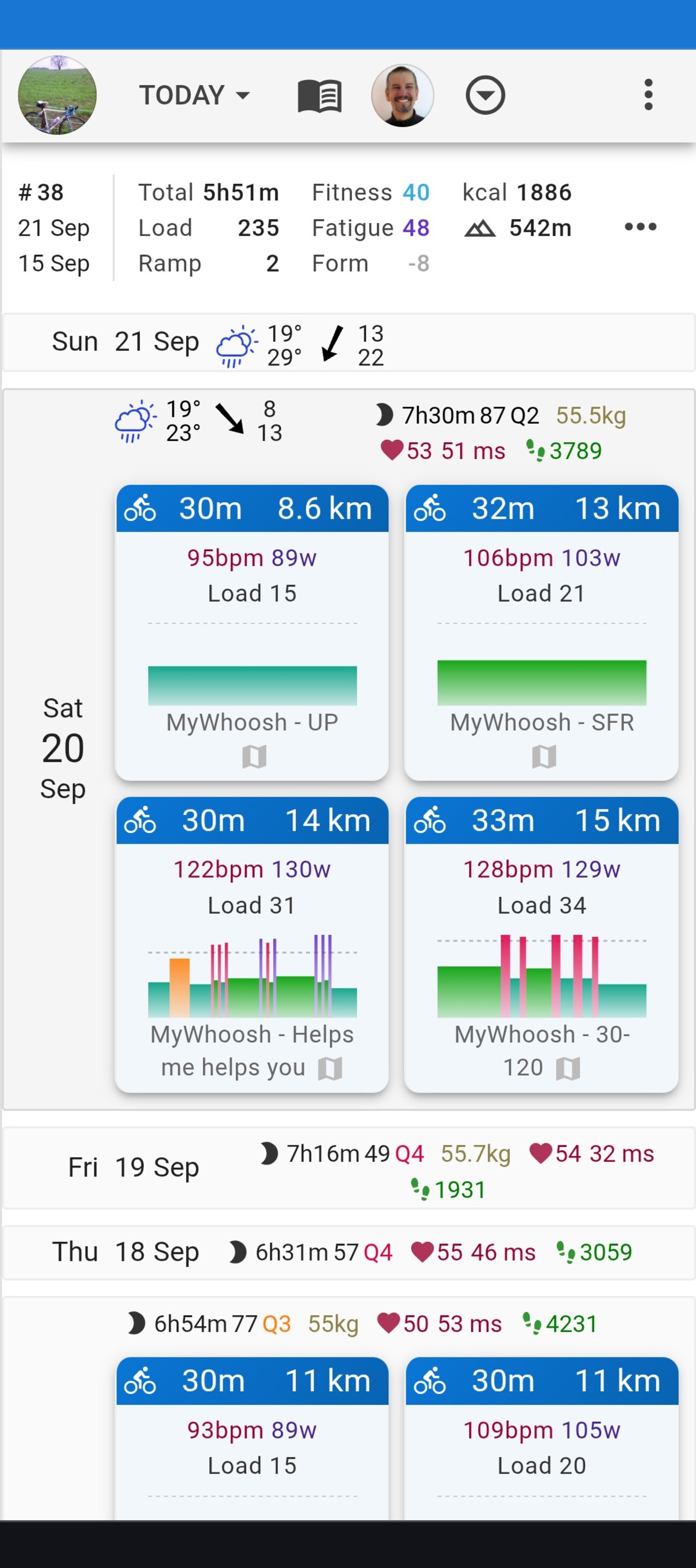Open map icon under MyWhoosh - SFR ride
This screenshot has width=696, height=1568.
544,756
